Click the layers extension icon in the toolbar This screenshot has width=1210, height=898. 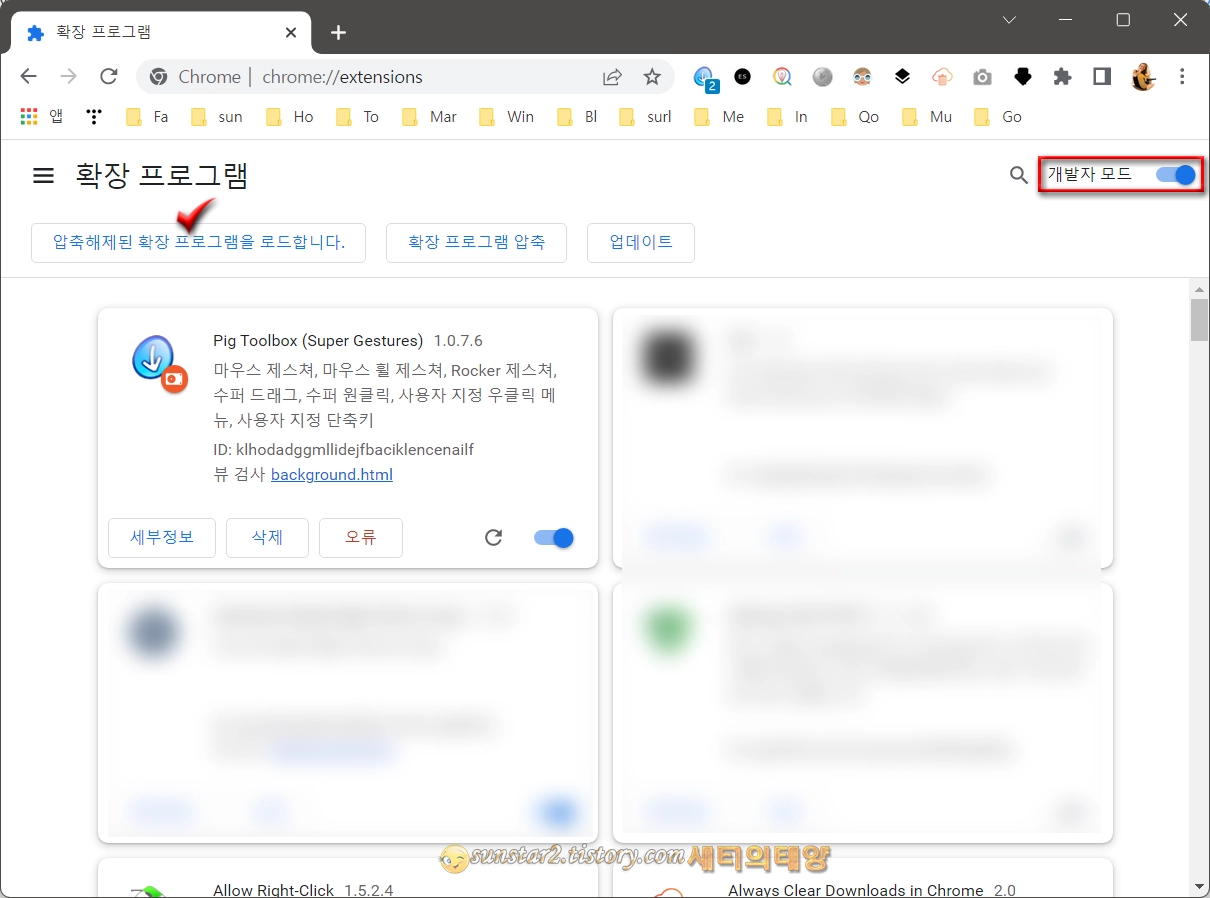point(902,76)
